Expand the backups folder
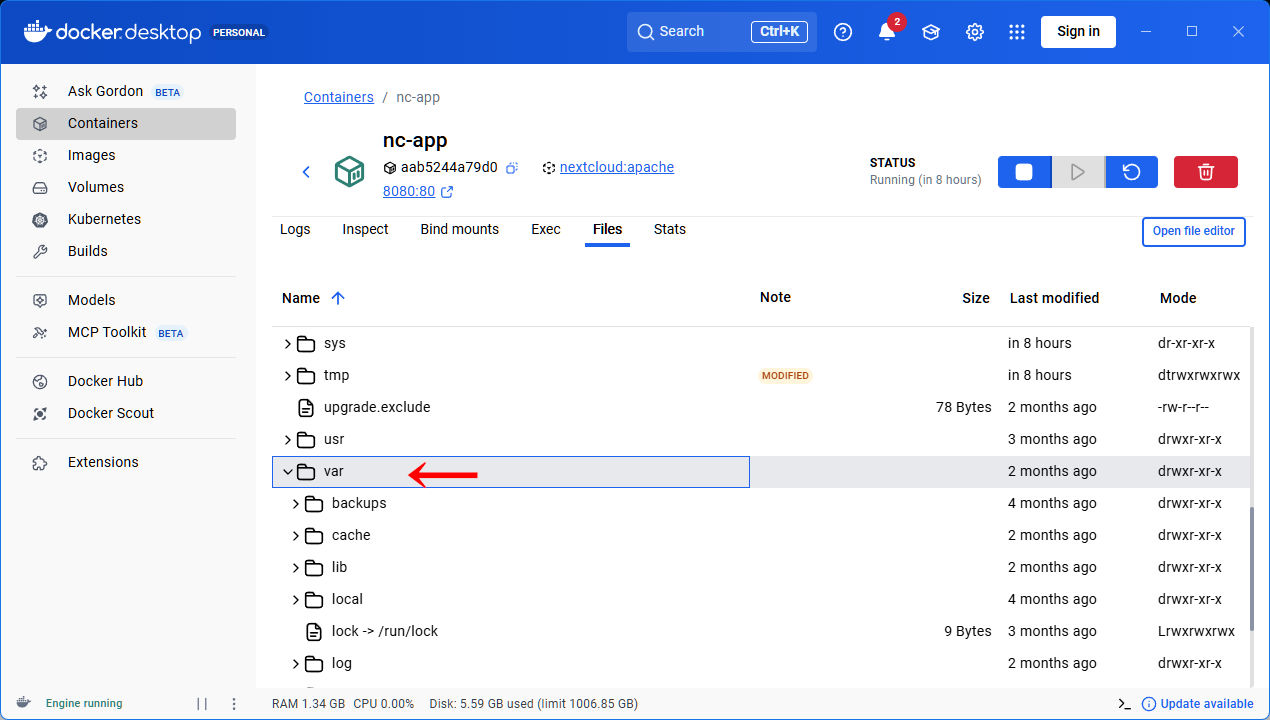Viewport: 1270px width, 720px height. click(x=296, y=504)
